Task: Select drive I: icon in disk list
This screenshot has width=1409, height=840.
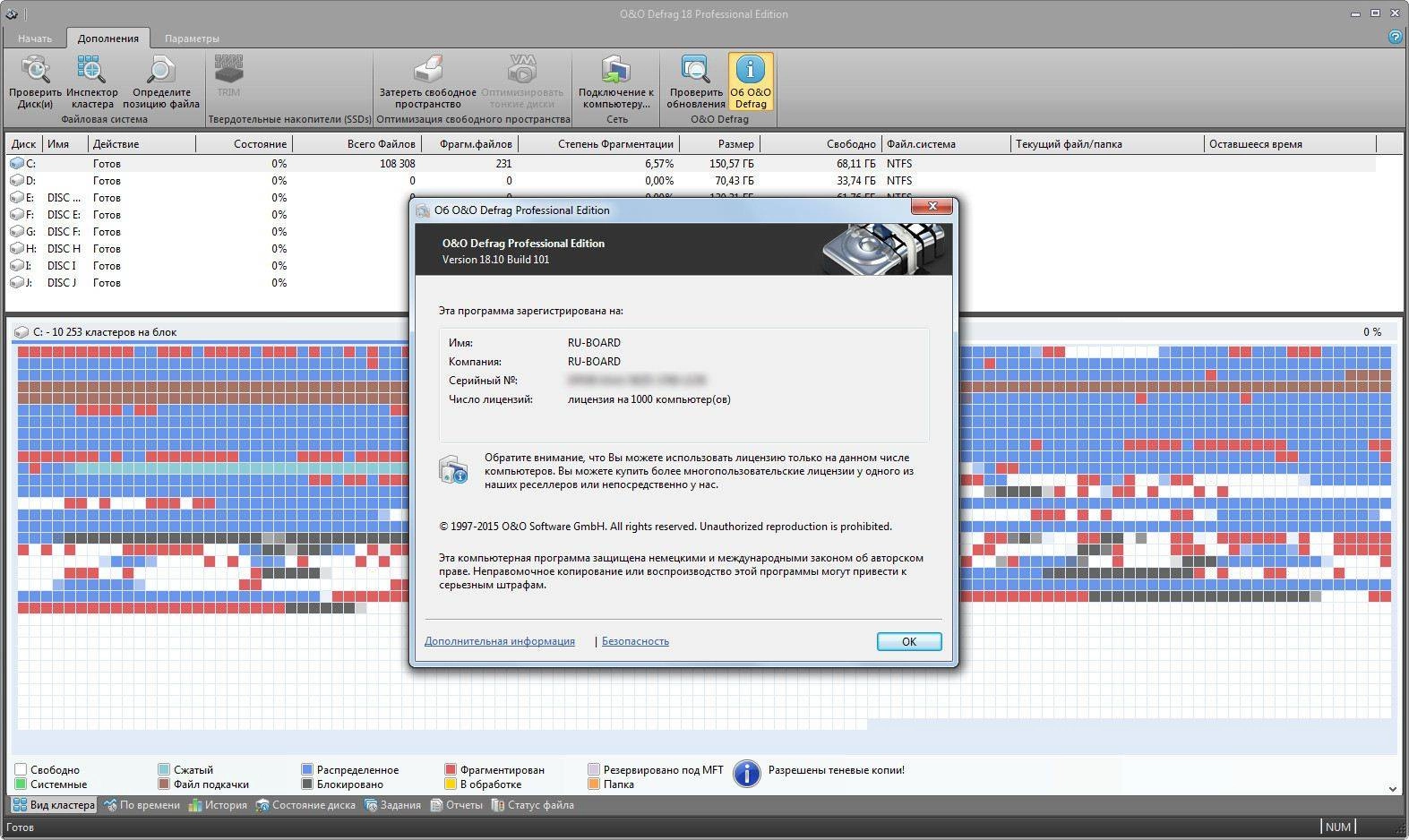Action: coord(17,266)
